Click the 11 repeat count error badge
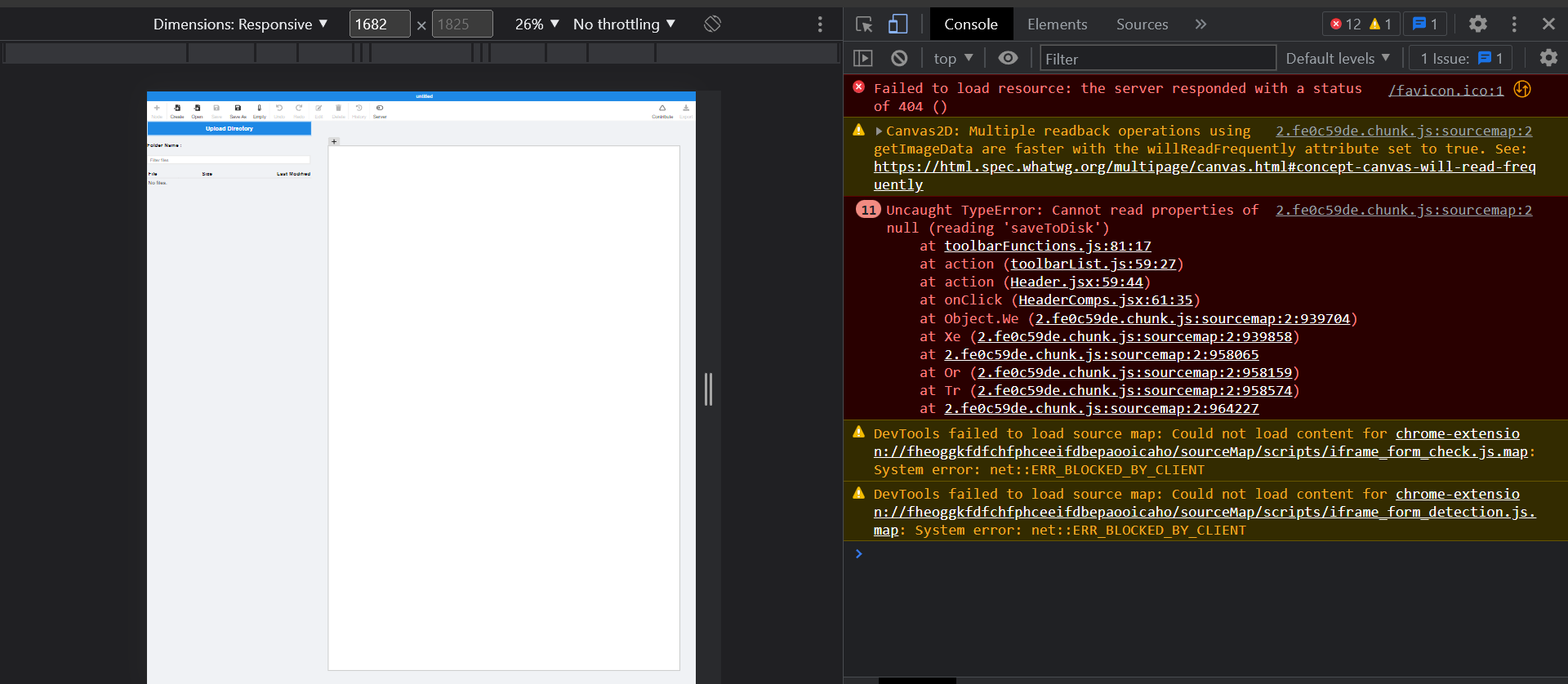The height and width of the screenshot is (684, 1568). pyautogui.click(x=868, y=210)
